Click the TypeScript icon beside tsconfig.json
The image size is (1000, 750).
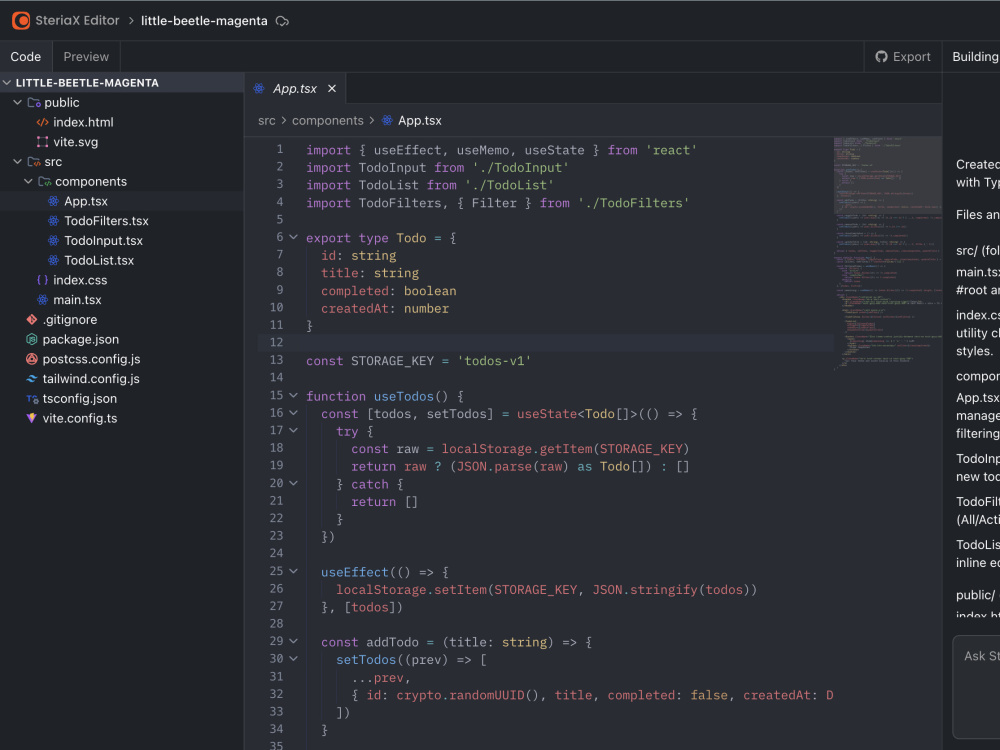(x=32, y=399)
